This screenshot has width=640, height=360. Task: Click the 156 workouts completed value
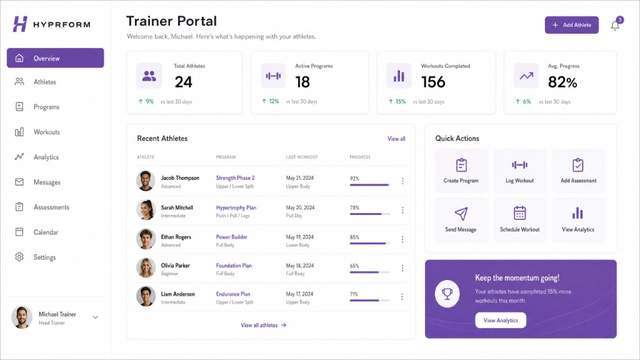tap(433, 82)
